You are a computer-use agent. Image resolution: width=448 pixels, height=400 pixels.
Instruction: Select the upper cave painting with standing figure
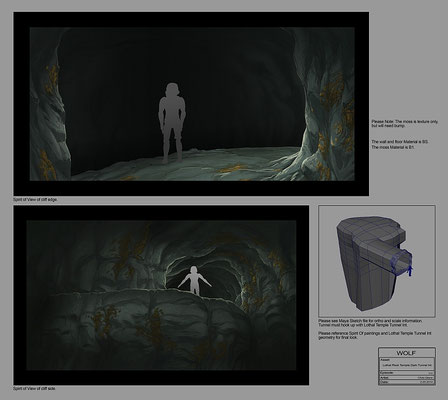point(191,104)
